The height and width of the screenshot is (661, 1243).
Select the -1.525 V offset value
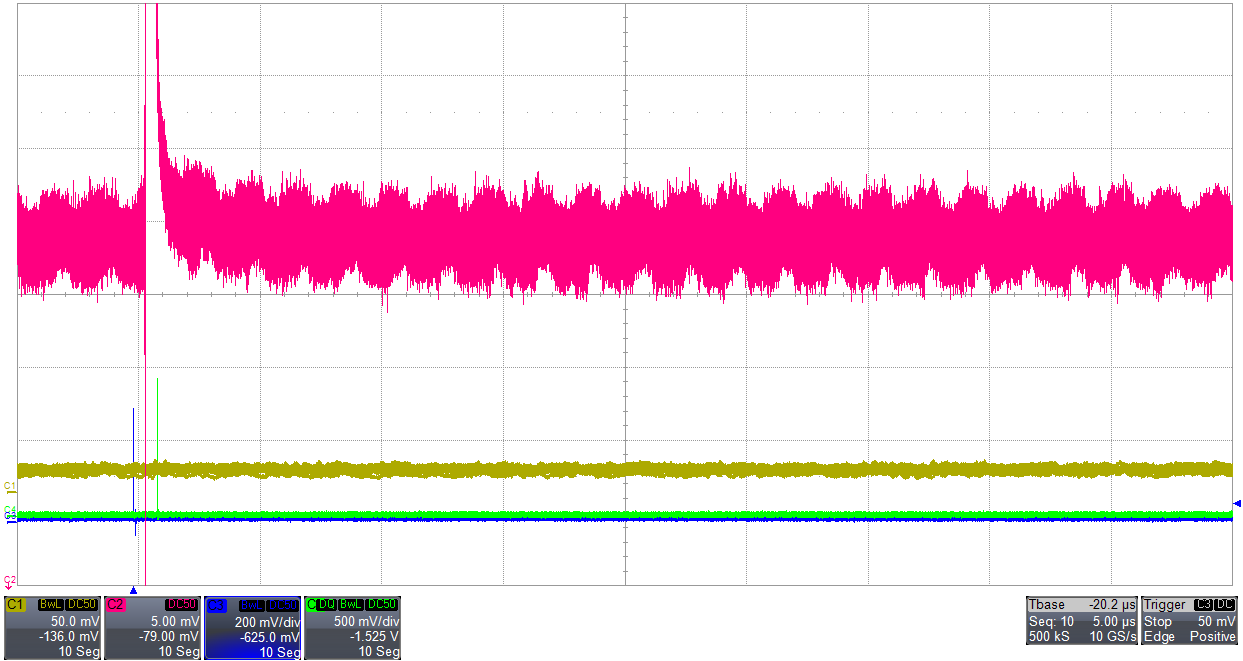(x=376, y=636)
